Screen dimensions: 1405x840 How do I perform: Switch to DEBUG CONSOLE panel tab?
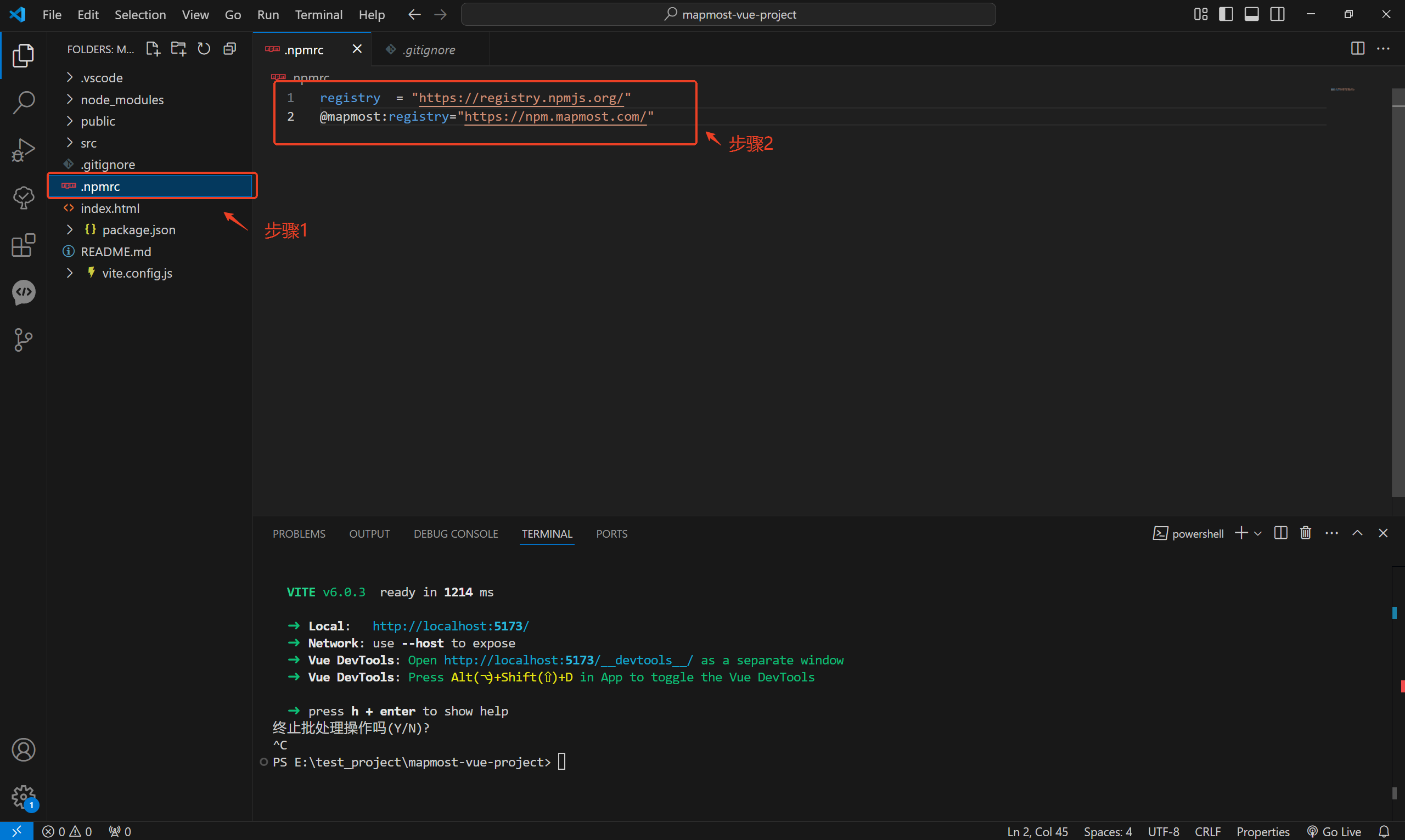pyautogui.click(x=456, y=534)
